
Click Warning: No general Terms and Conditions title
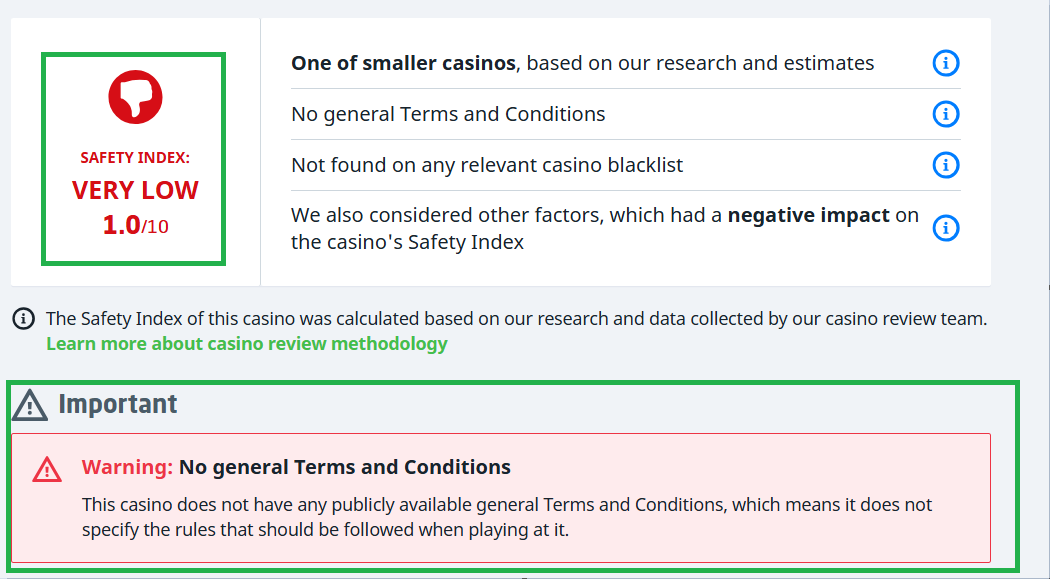coord(296,467)
